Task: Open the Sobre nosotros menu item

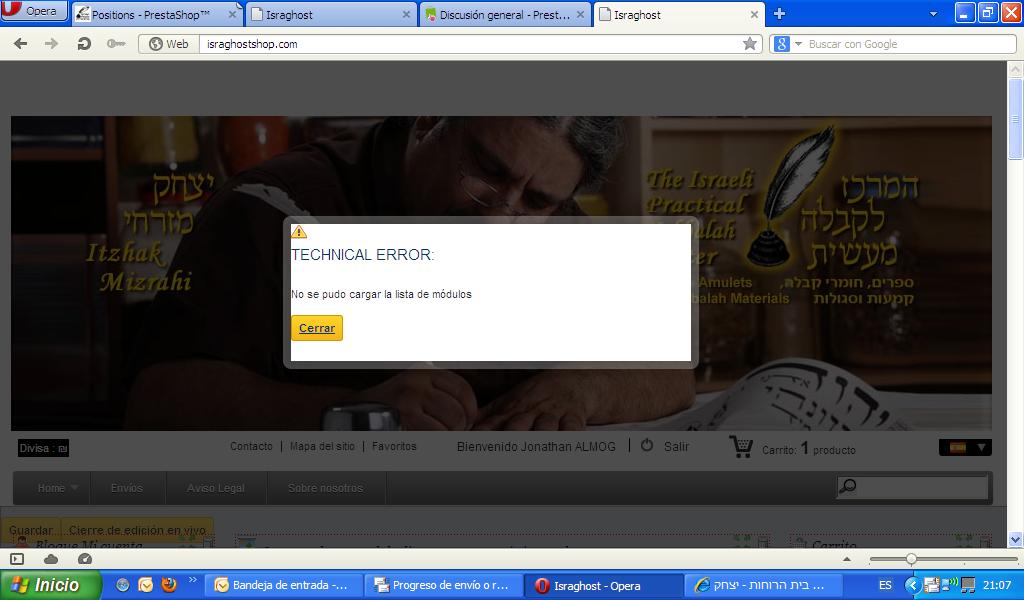Action: click(325, 488)
